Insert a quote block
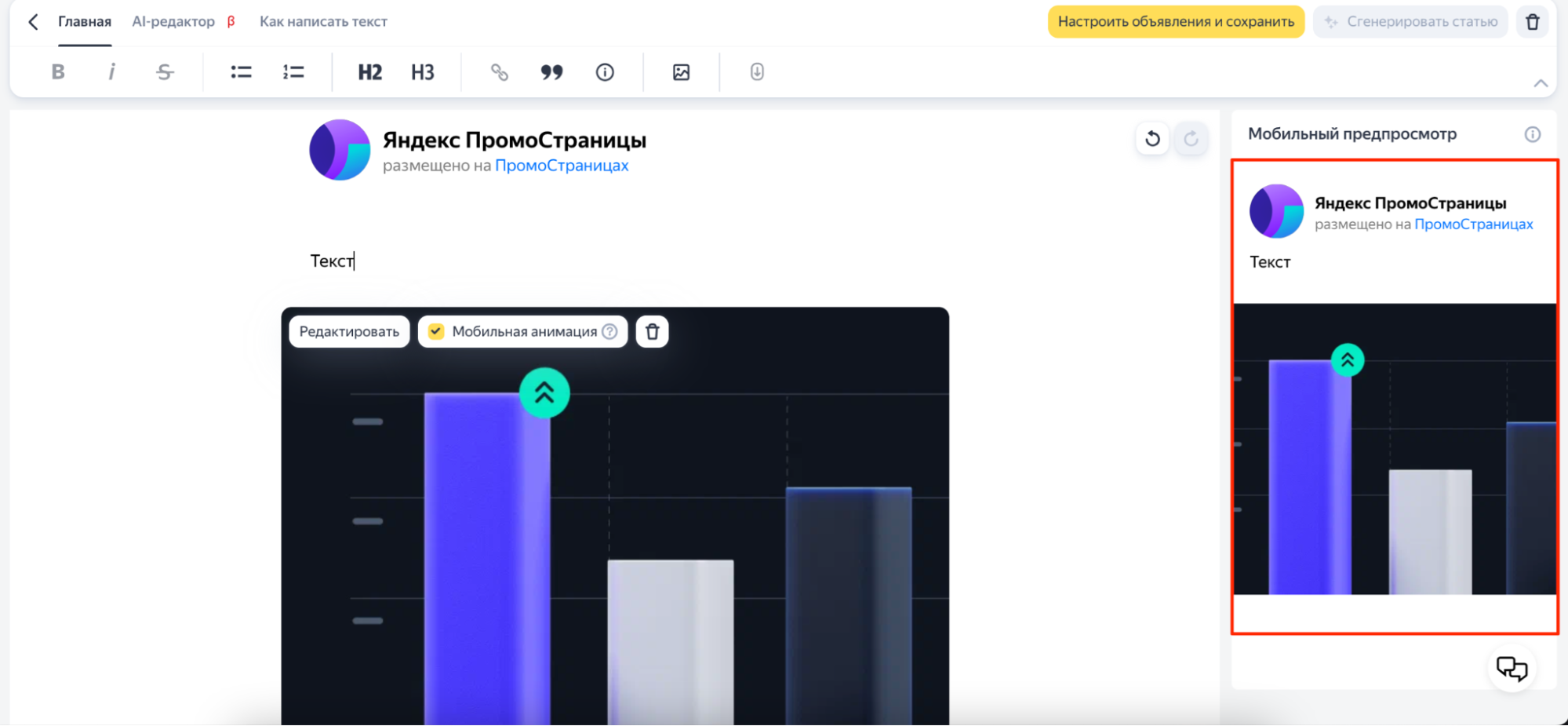Screen dimensions: 1568x726 tap(552, 72)
